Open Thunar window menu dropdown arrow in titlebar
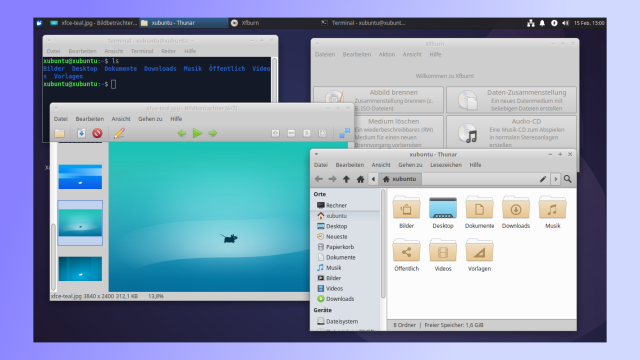This screenshot has height=360, width=640. 316,154
